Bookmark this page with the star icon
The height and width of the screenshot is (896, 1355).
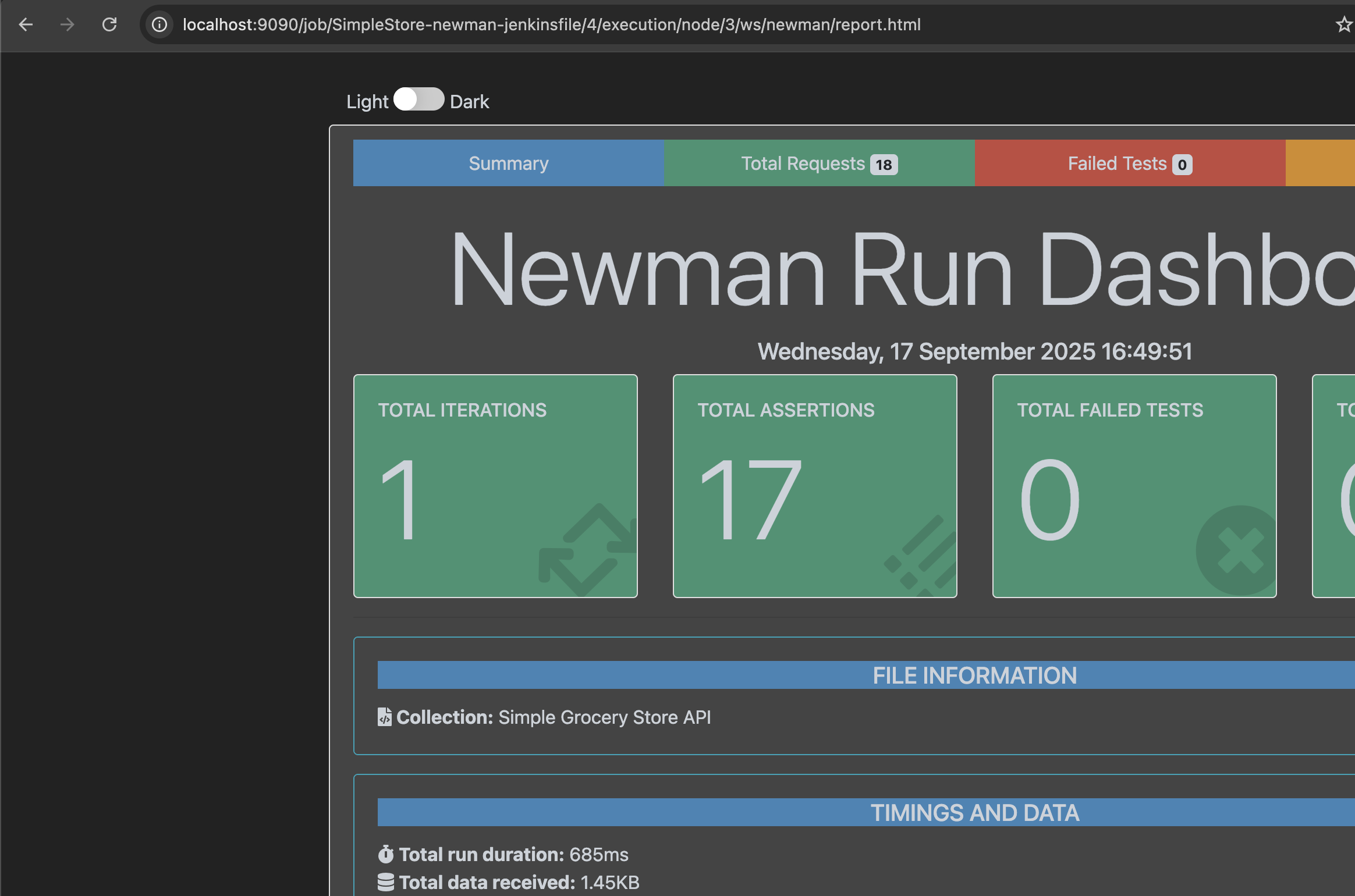pos(1343,24)
